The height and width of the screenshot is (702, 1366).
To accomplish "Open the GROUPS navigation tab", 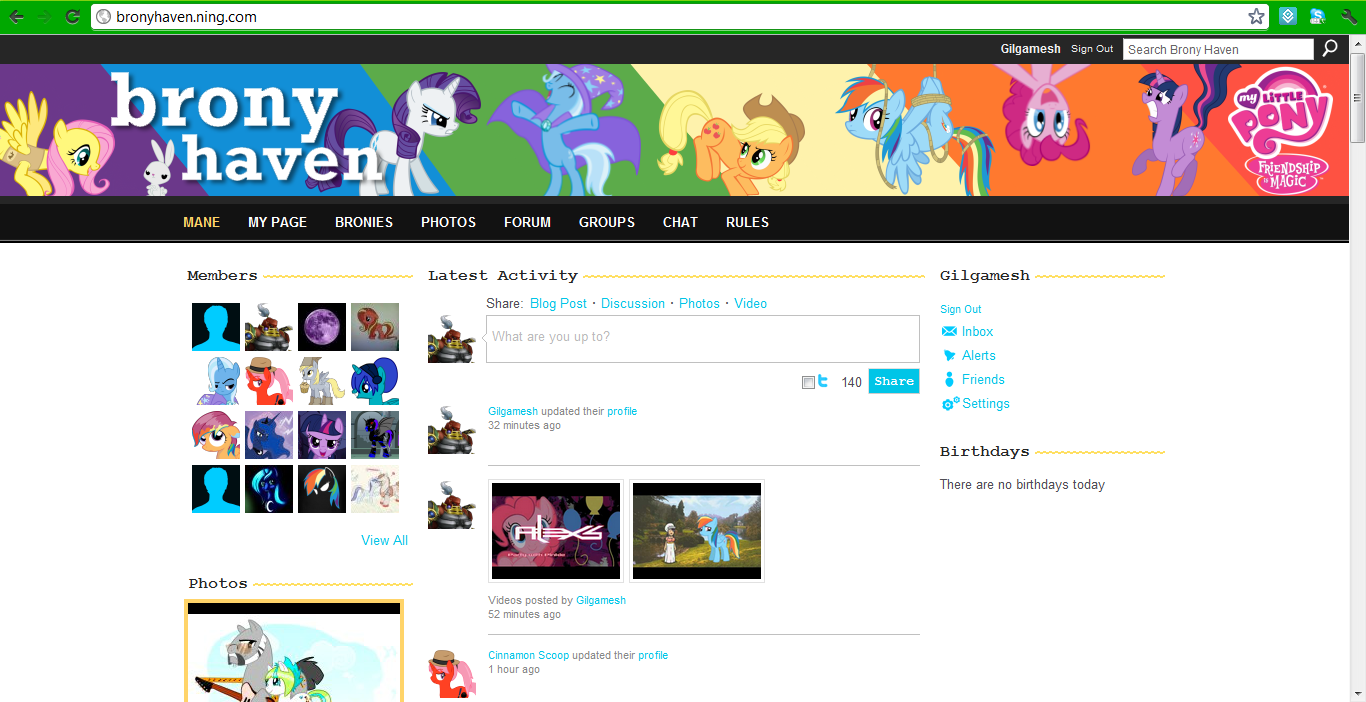I will 607,222.
